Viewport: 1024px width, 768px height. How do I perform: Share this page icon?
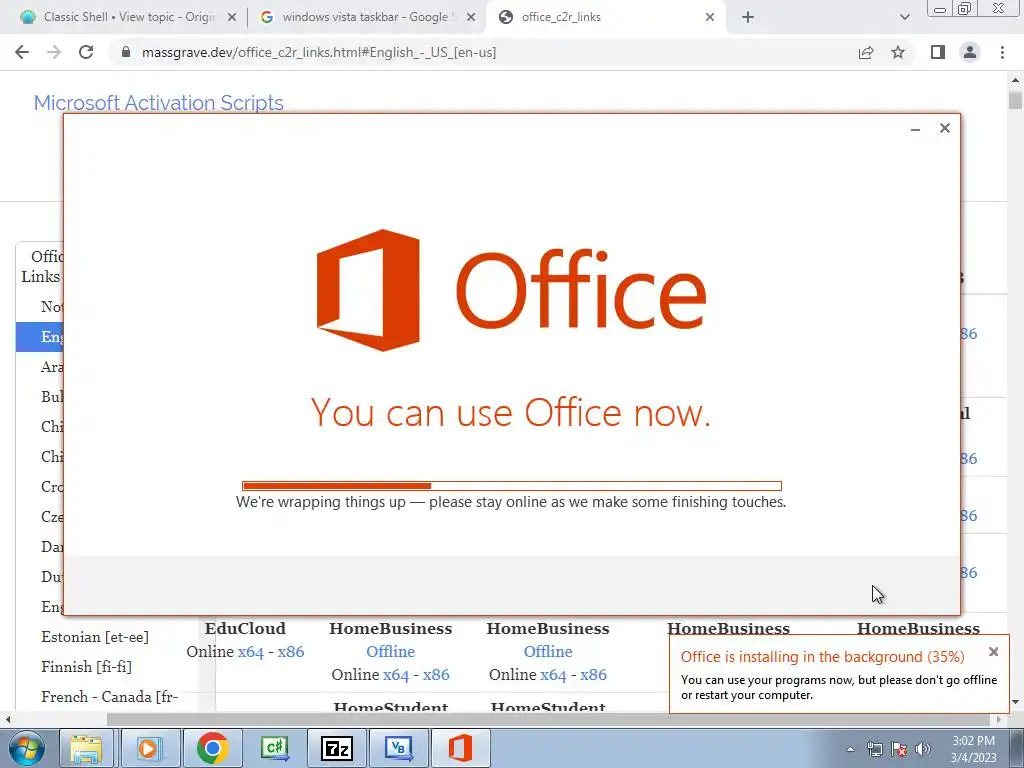[x=866, y=52]
